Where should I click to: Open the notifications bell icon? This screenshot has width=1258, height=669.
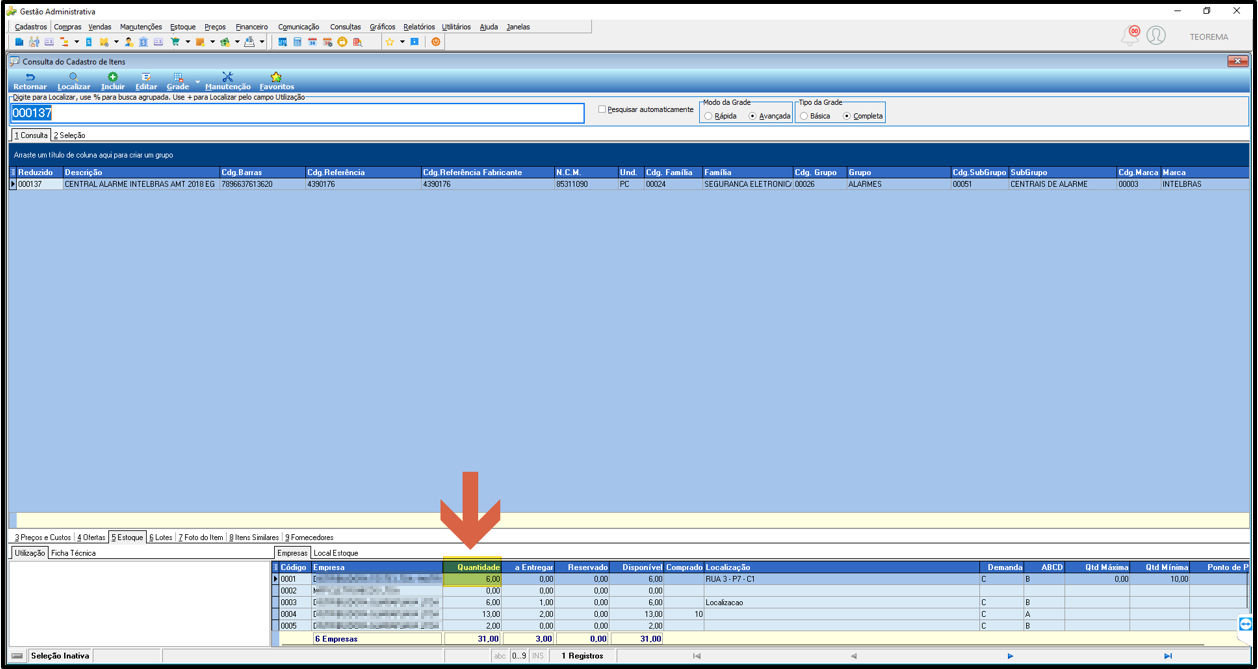pyautogui.click(x=1130, y=36)
